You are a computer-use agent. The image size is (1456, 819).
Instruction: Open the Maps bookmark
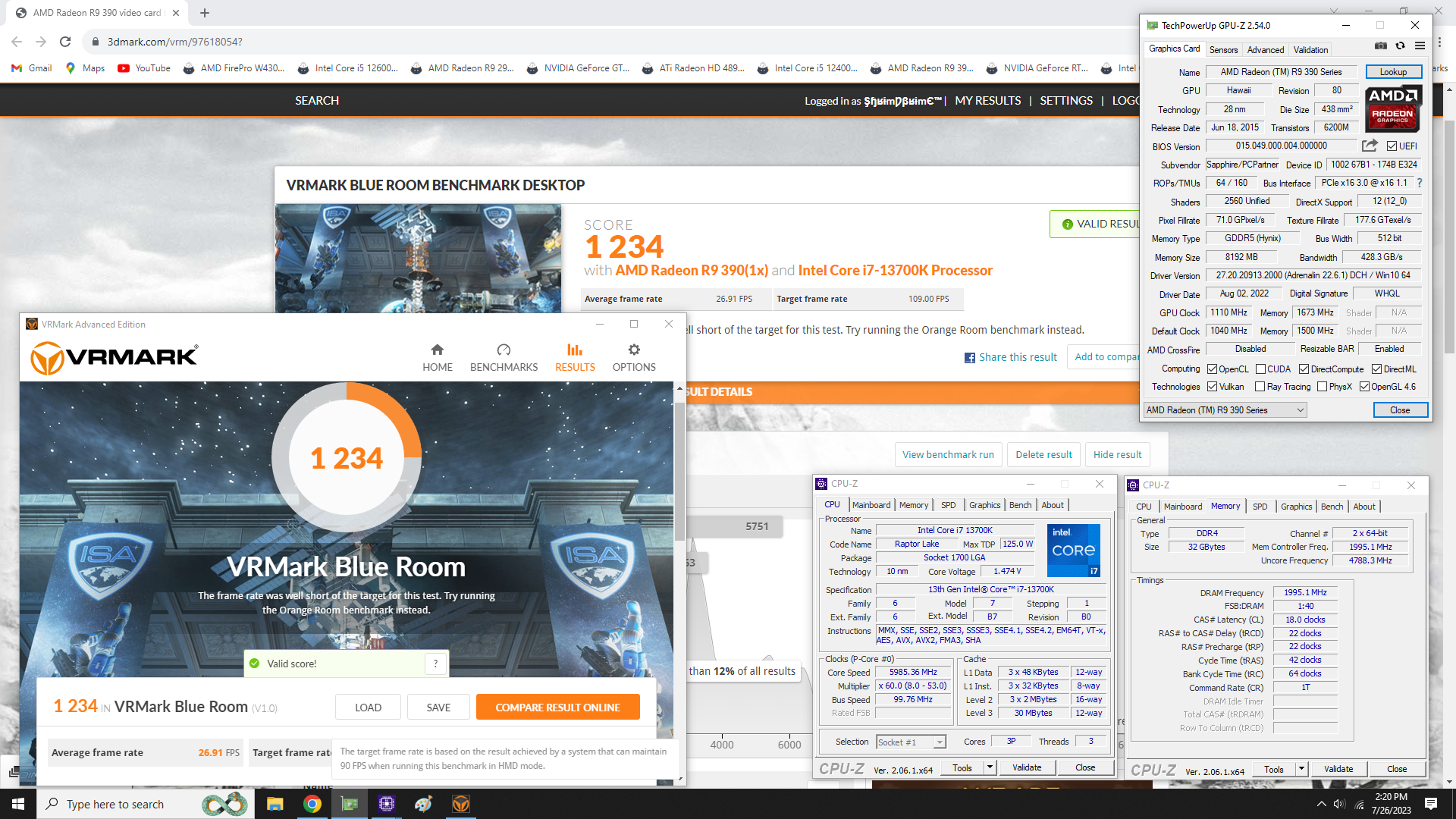pyautogui.click(x=85, y=68)
